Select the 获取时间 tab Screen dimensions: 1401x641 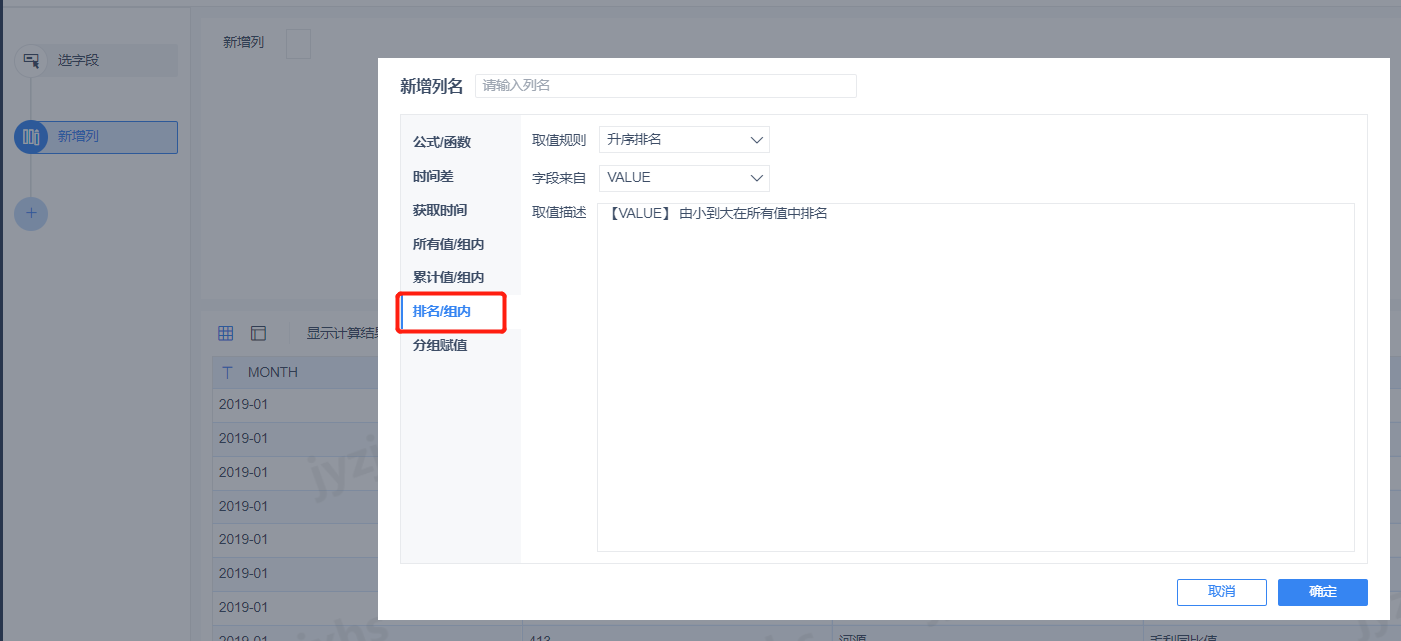coord(440,210)
